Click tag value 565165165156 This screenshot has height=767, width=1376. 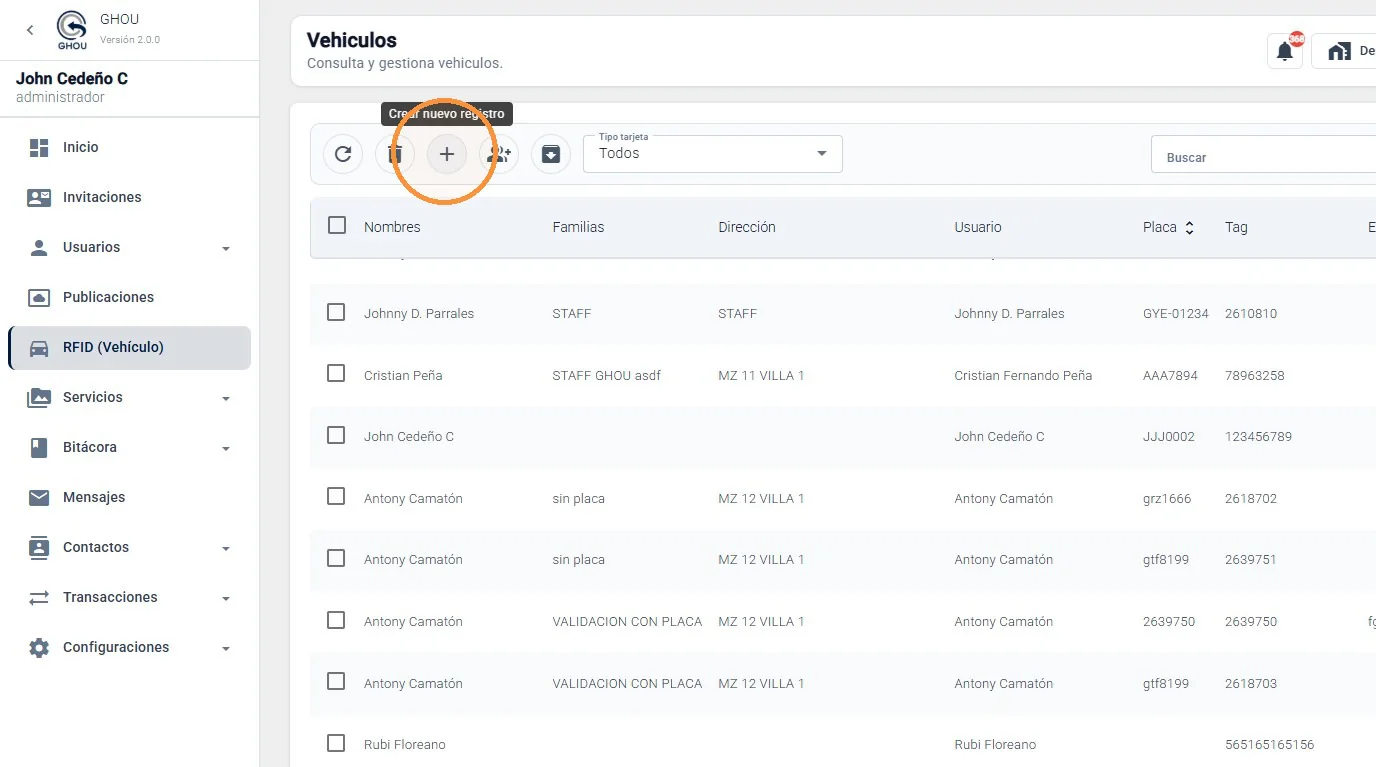(1270, 744)
